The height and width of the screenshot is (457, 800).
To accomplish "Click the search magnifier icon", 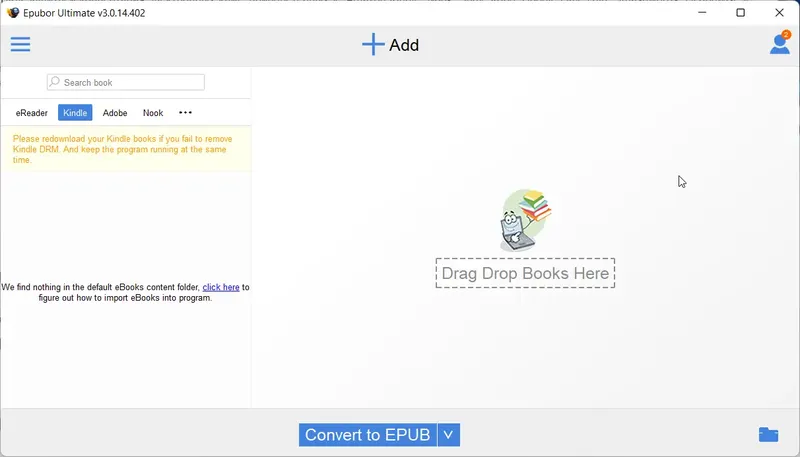I will 55,82.
